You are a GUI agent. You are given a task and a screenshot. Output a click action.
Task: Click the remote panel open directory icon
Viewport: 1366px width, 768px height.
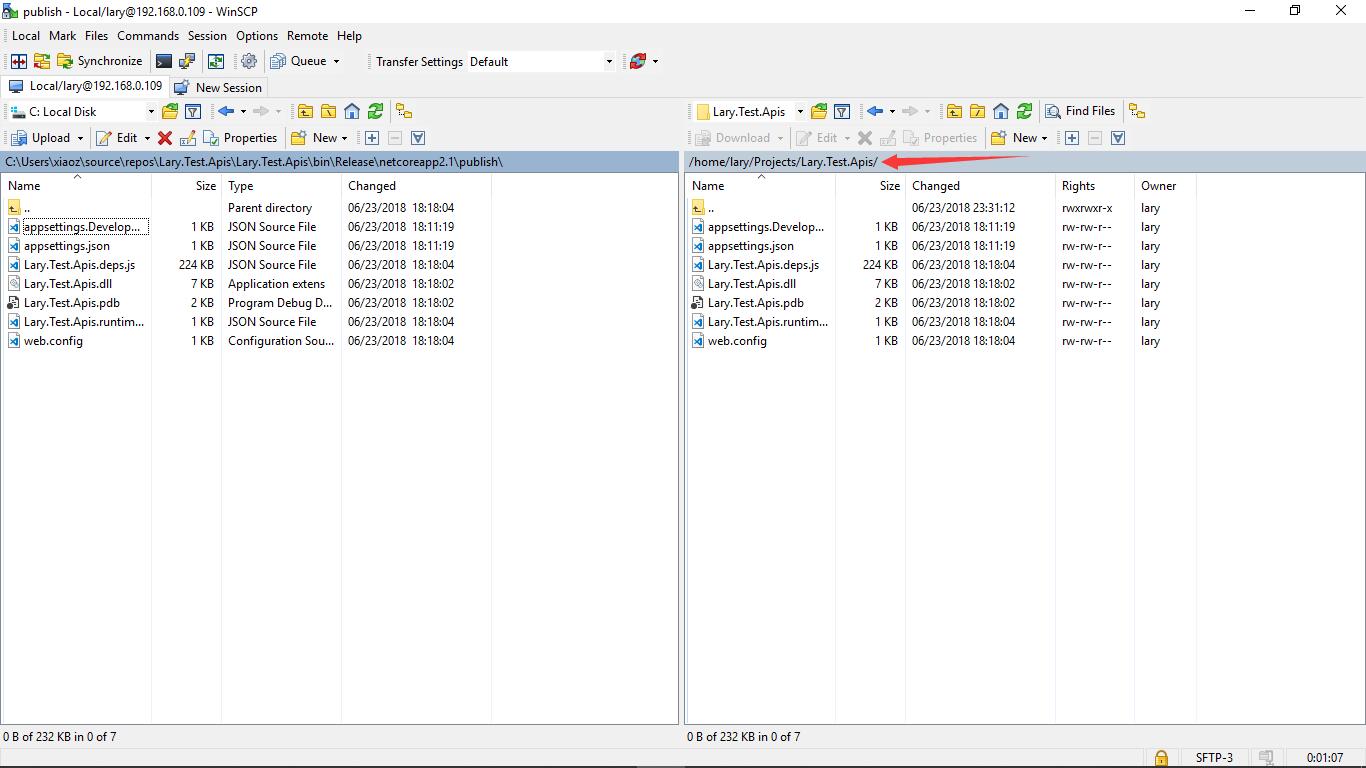(x=819, y=111)
